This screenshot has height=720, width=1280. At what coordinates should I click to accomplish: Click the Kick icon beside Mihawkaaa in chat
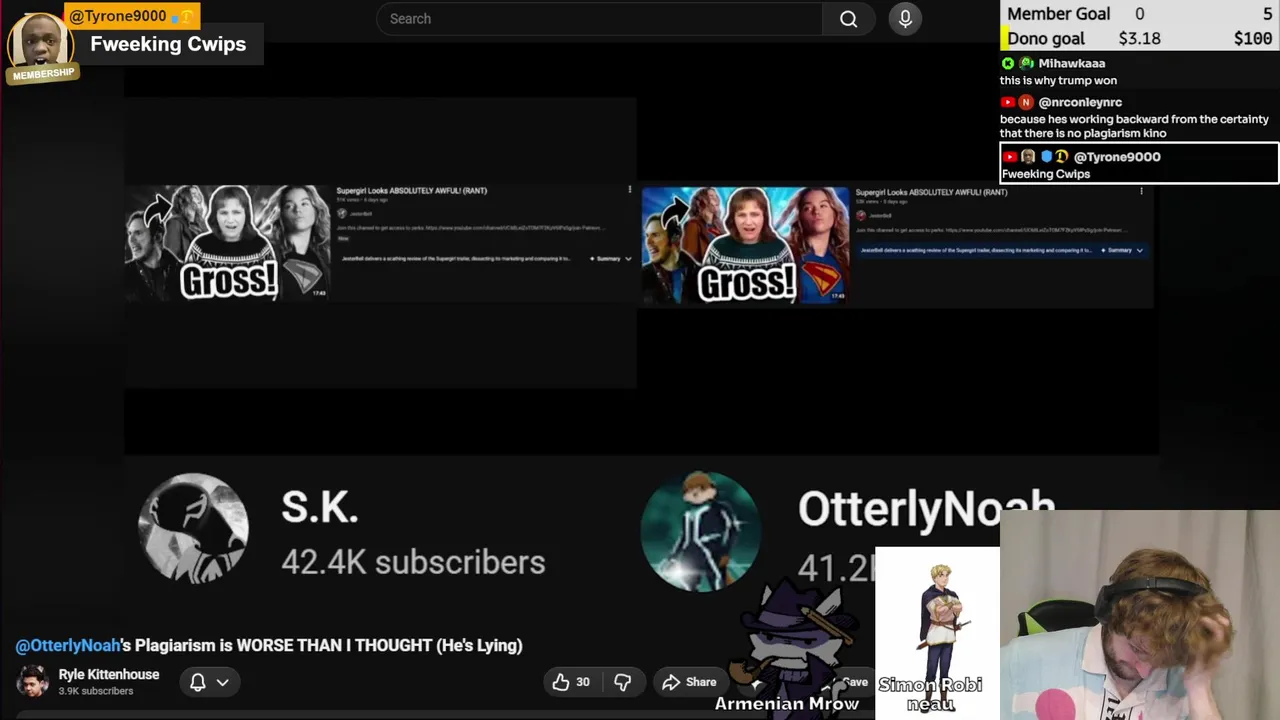[x=1008, y=63]
